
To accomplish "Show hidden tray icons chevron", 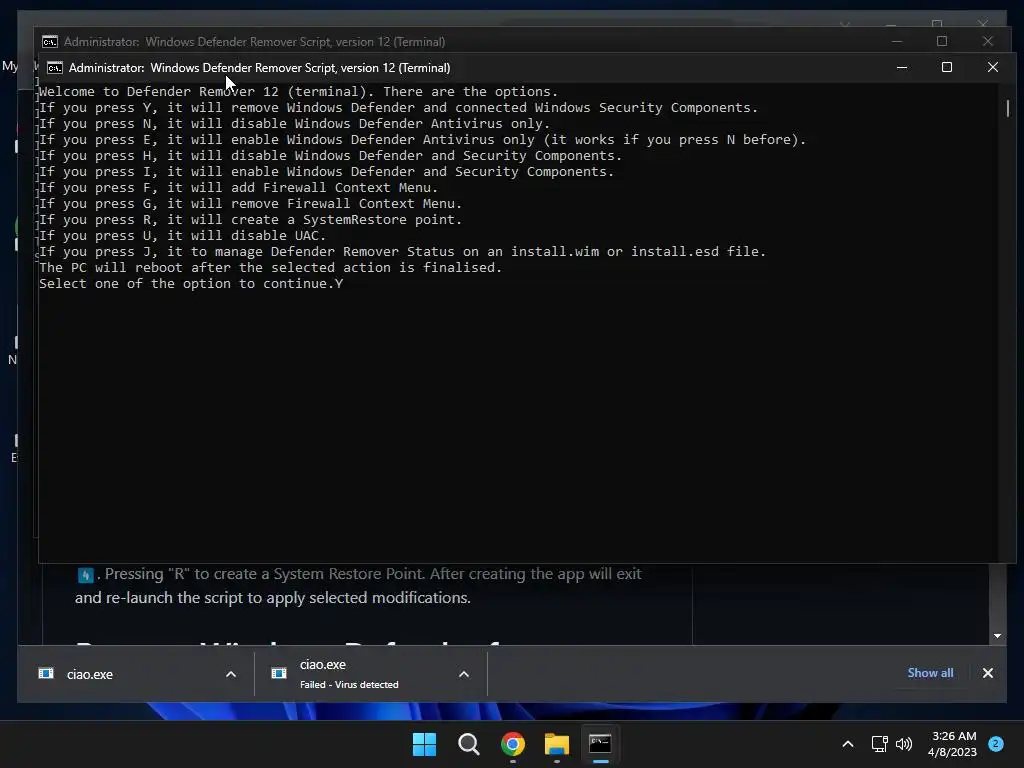I will click(848, 744).
